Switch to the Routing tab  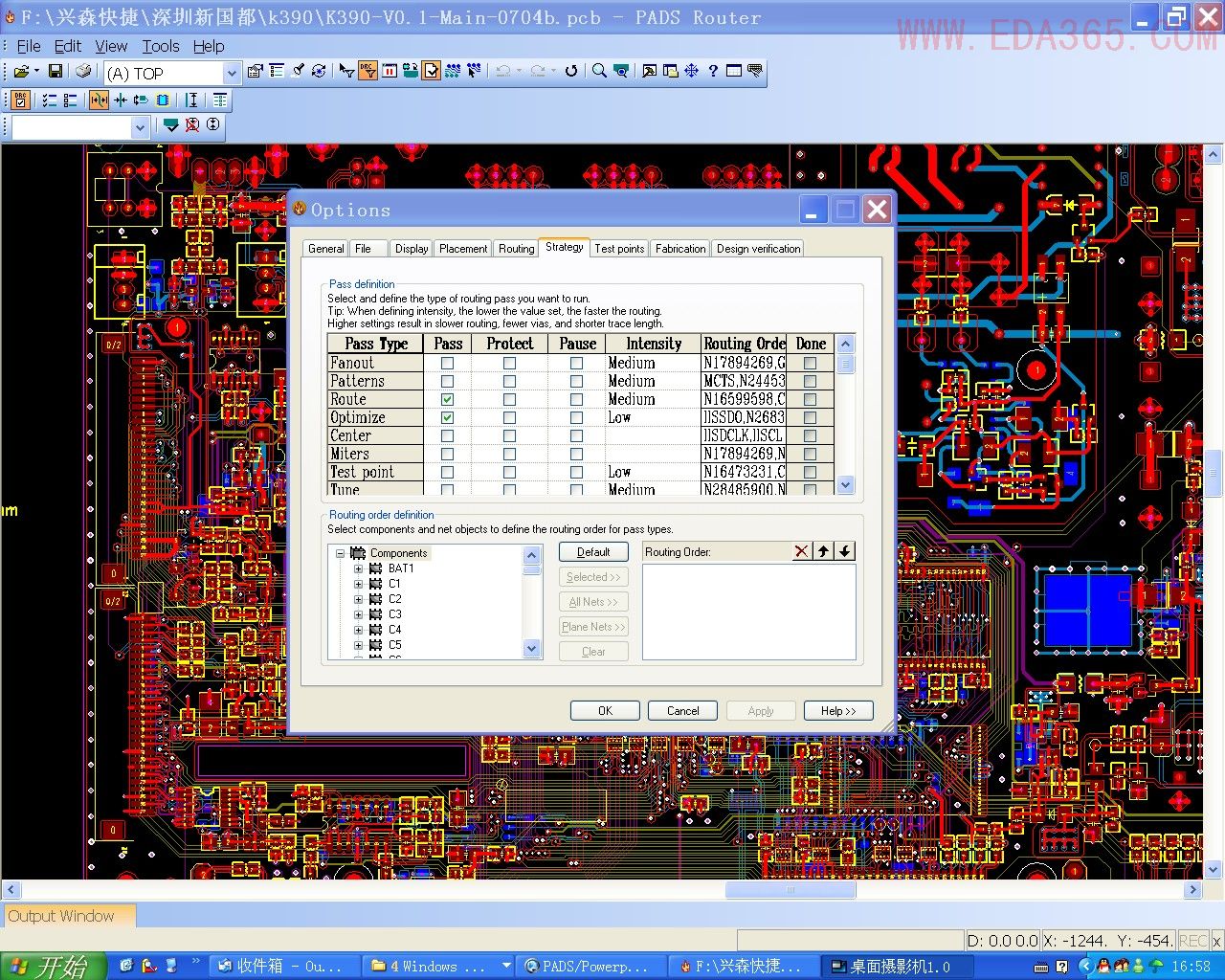(x=516, y=249)
